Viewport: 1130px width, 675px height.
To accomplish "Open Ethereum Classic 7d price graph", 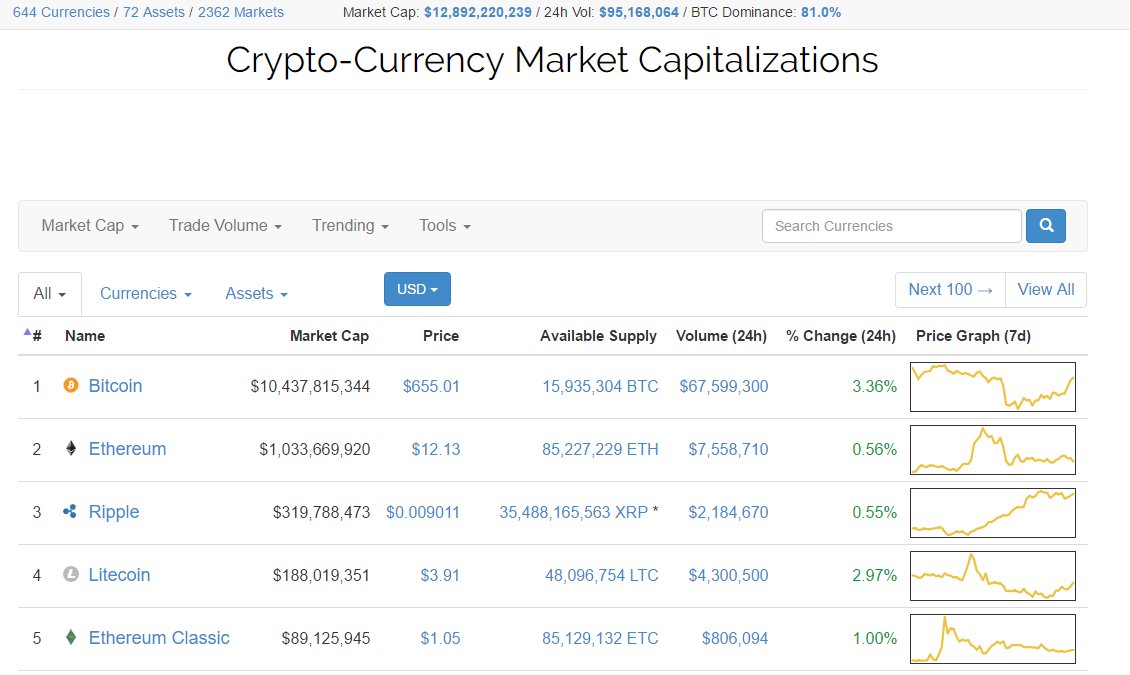I will coord(993,639).
